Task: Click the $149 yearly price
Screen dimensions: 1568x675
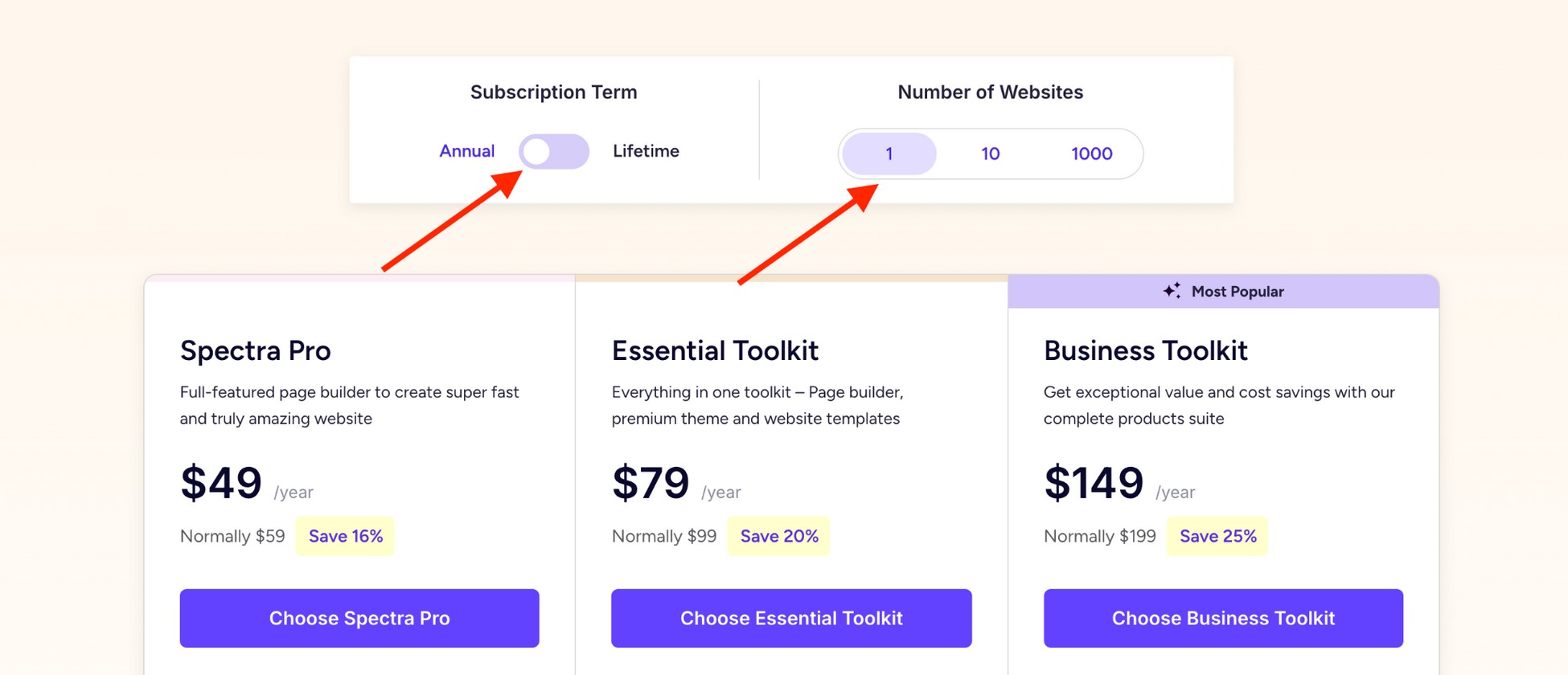Action: (x=1094, y=482)
